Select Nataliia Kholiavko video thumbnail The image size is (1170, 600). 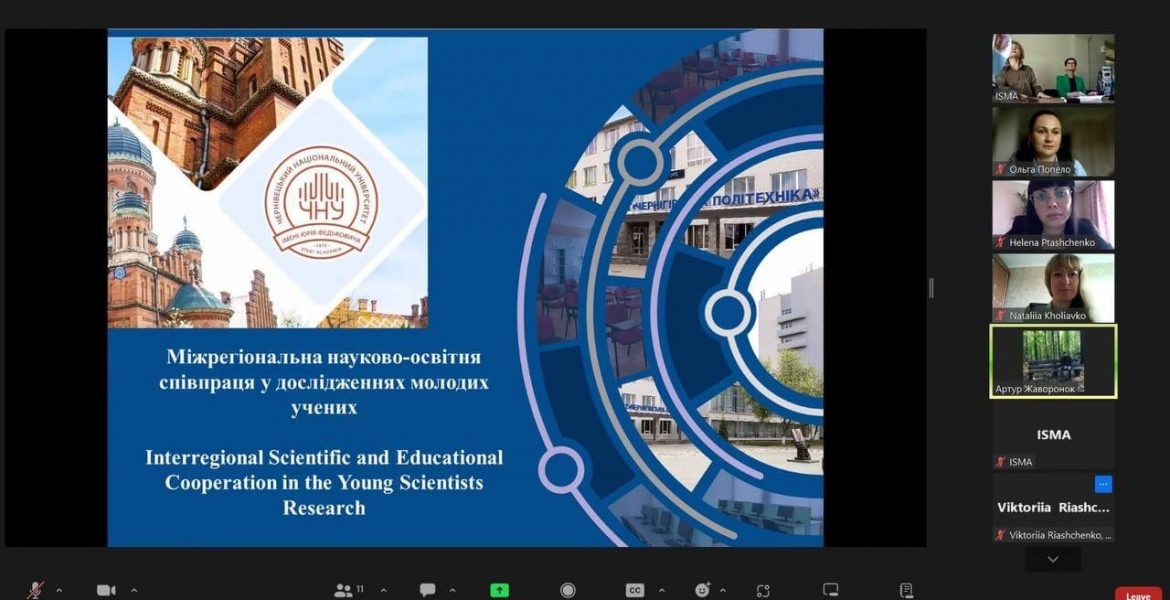click(1053, 287)
